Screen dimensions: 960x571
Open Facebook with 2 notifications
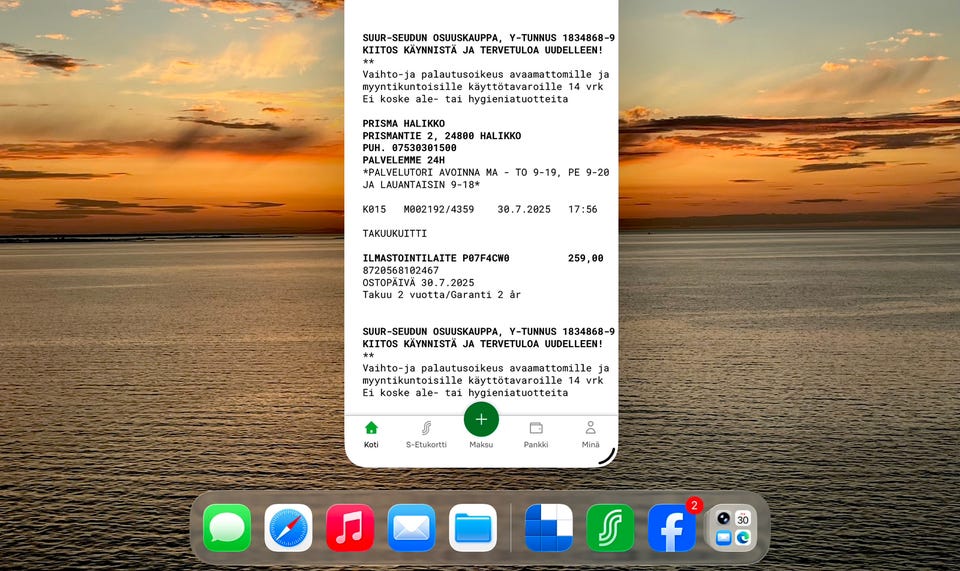672,527
